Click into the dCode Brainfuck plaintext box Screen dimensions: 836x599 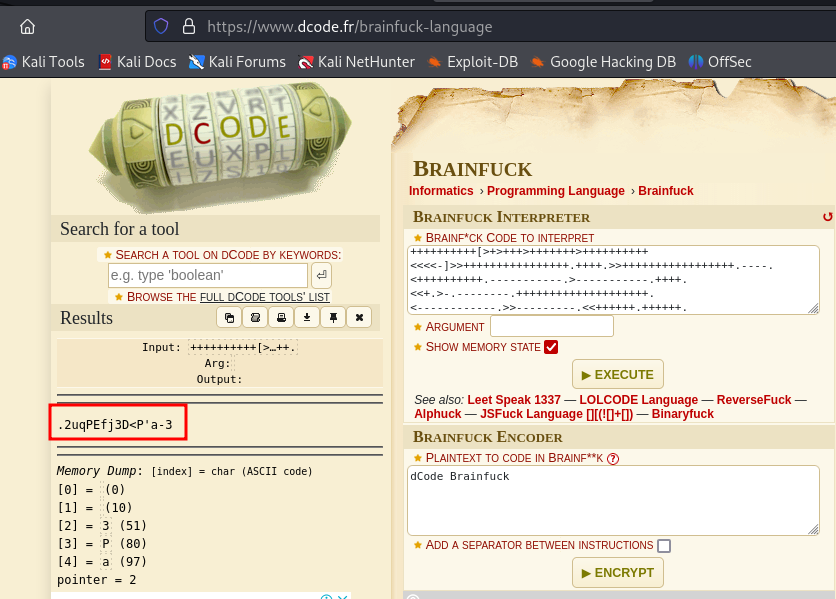(613, 500)
